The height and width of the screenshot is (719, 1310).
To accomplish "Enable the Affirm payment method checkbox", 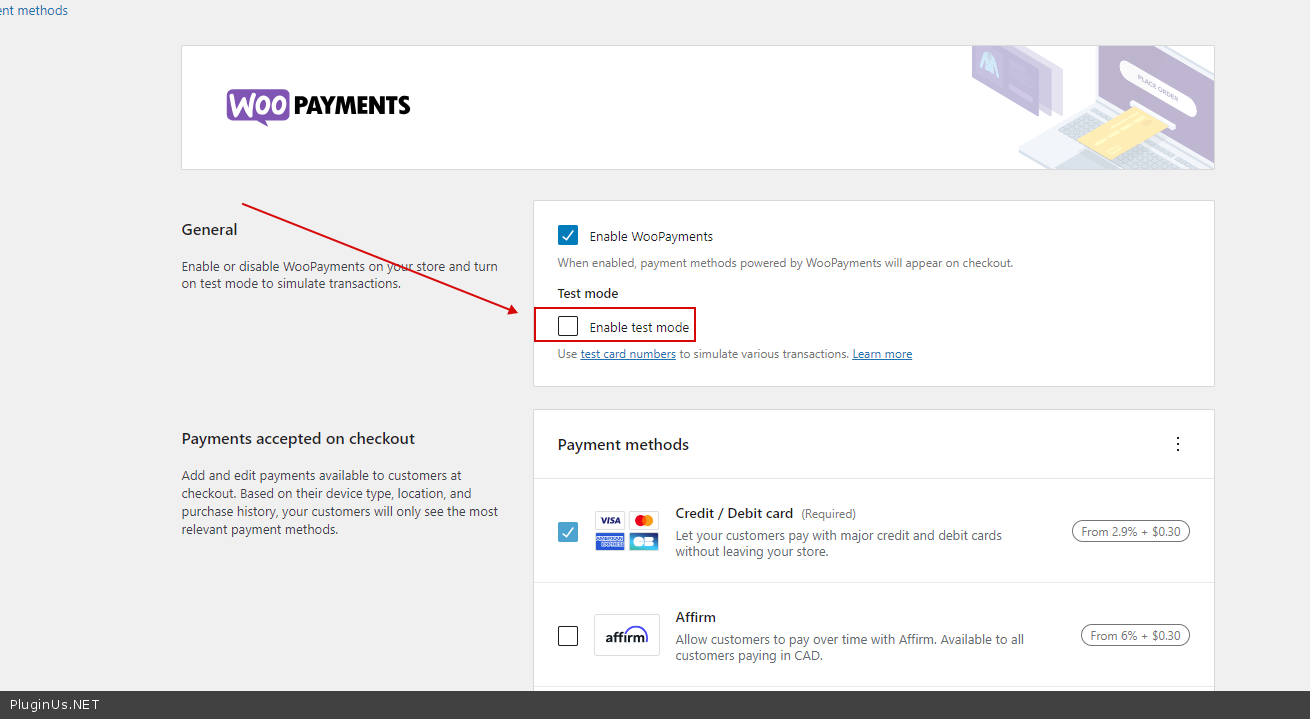I will tap(568, 636).
